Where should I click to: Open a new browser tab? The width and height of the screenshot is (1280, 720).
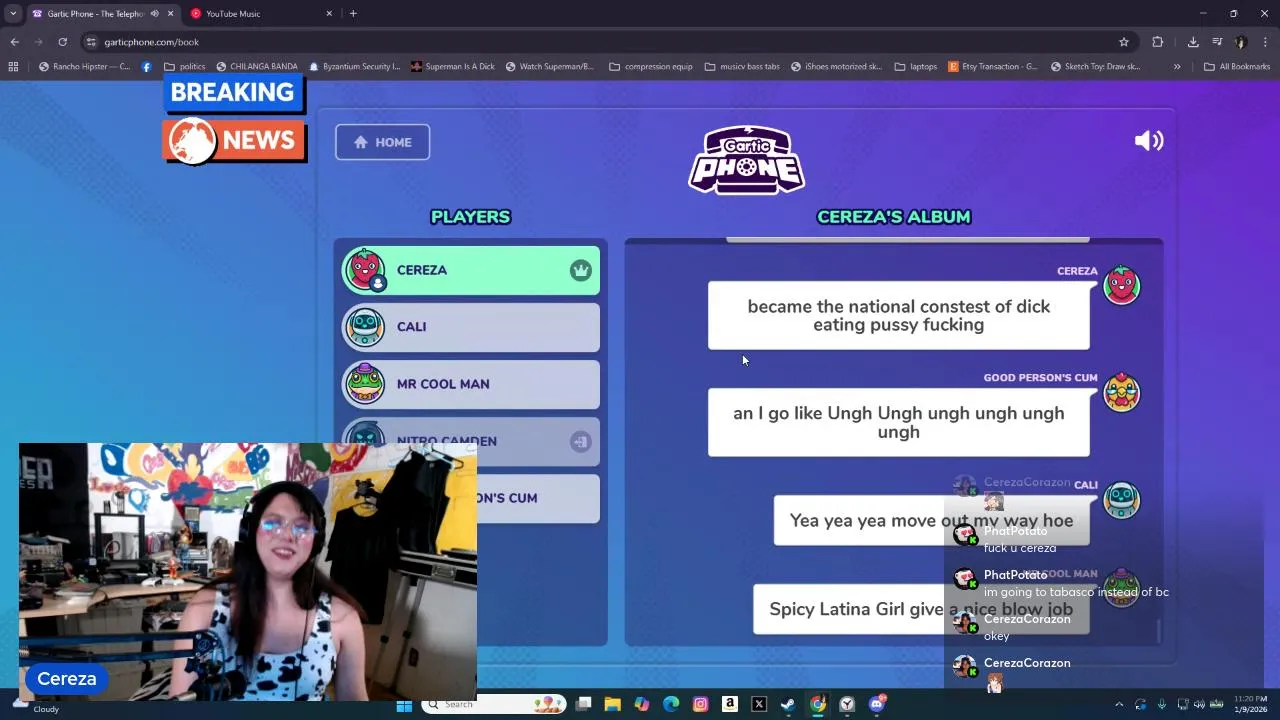(x=353, y=14)
